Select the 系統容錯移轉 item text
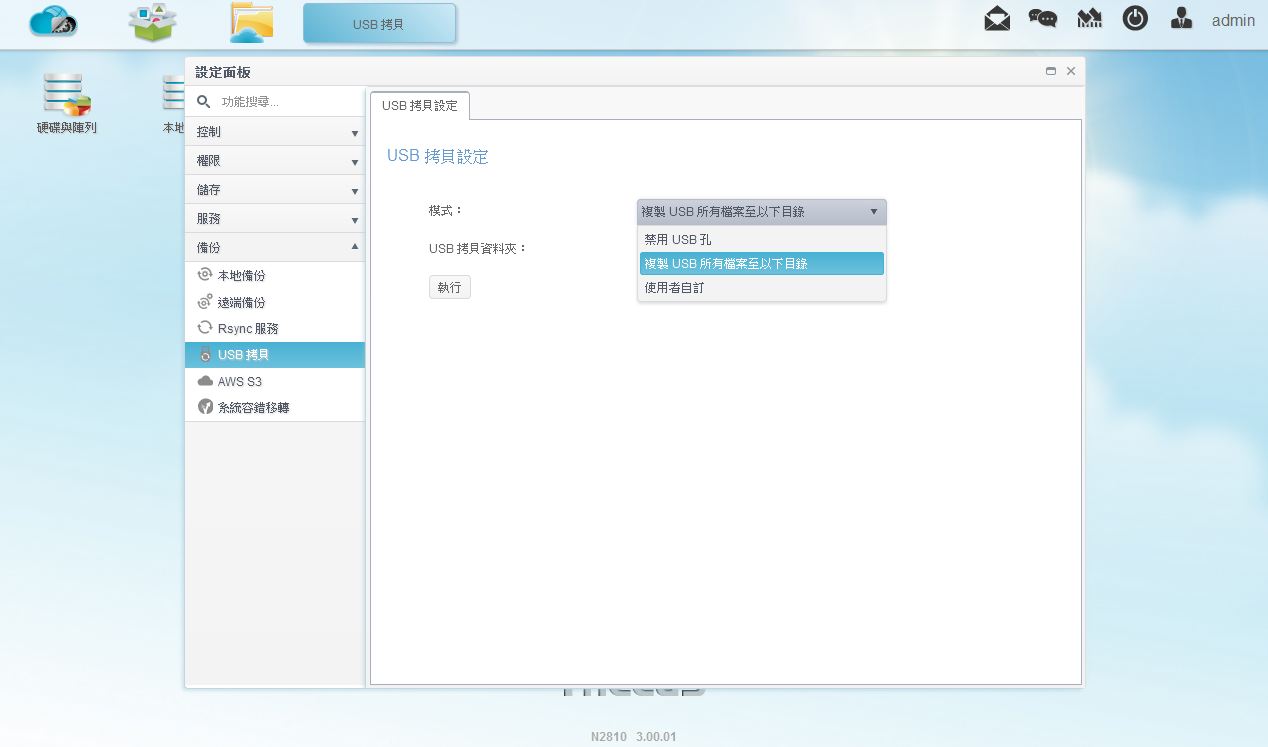 (x=254, y=408)
